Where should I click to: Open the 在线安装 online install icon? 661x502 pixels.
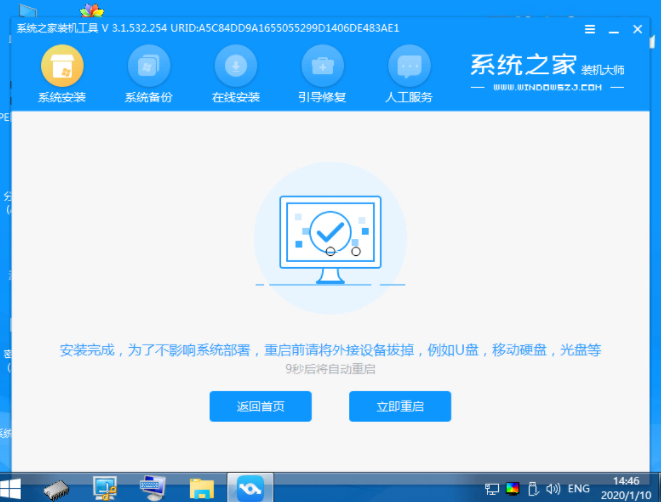click(x=236, y=66)
